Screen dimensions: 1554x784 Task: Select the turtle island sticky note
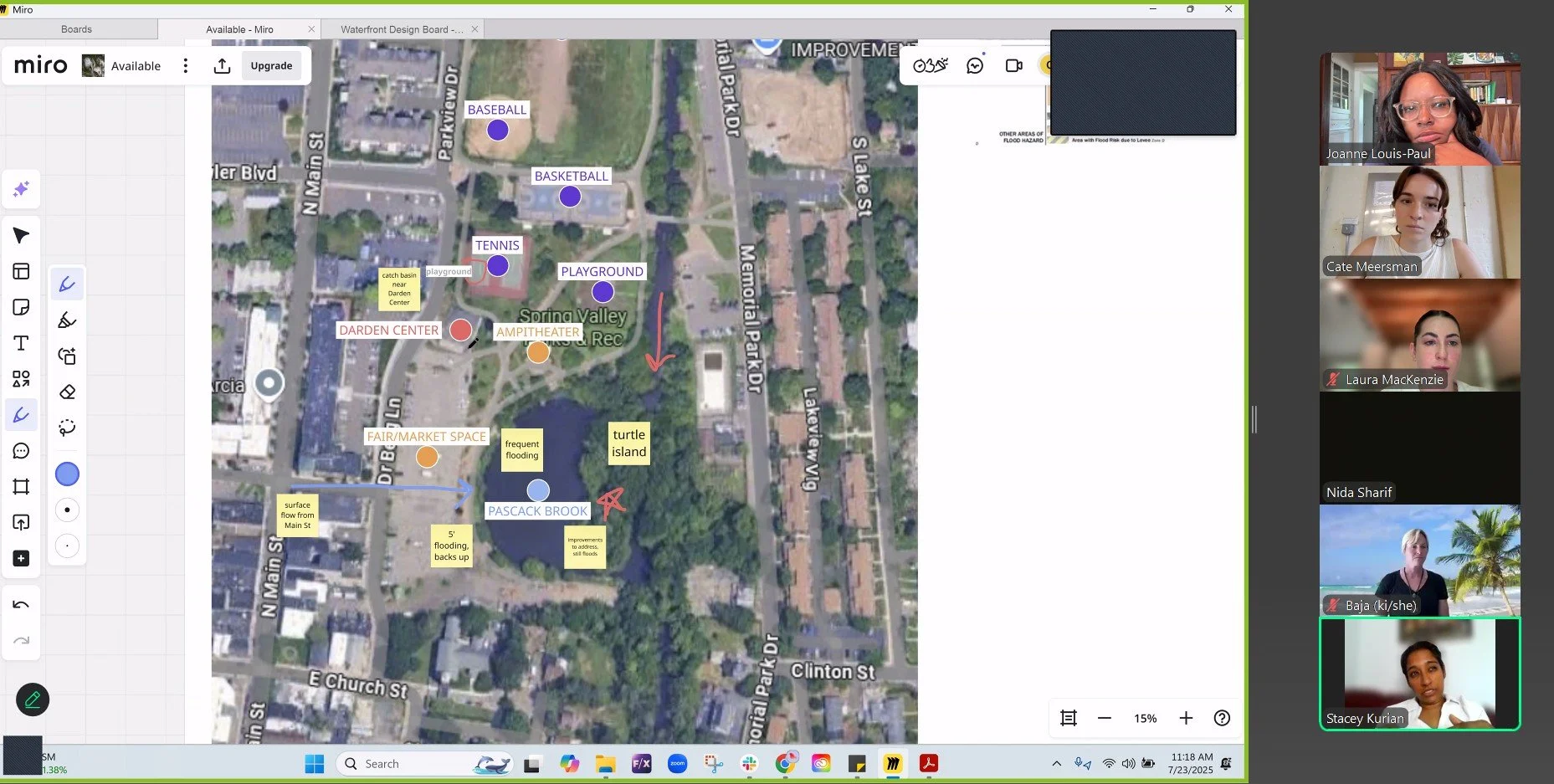click(x=628, y=443)
